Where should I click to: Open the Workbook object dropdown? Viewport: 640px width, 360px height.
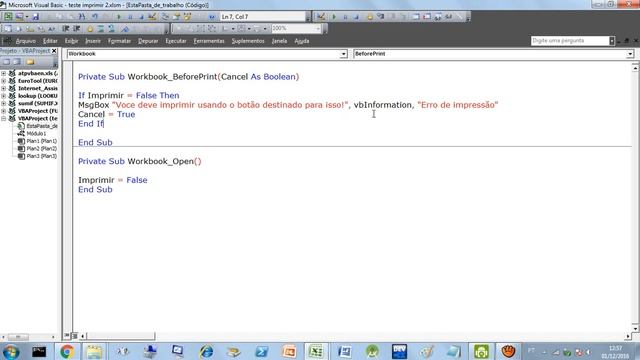(x=344, y=54)
